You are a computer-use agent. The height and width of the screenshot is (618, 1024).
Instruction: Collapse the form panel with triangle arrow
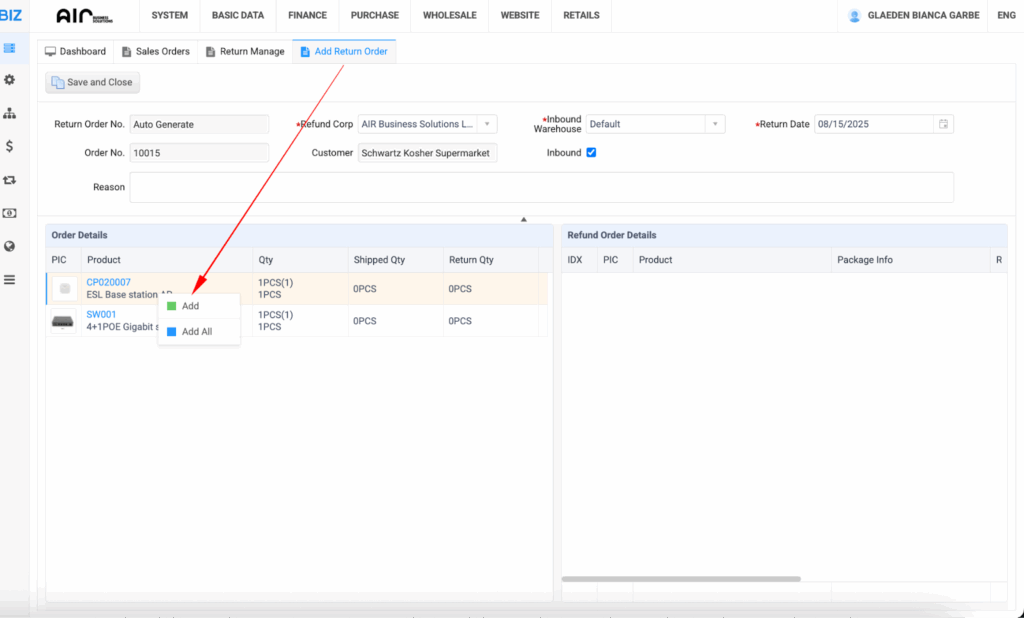click(x=523, y=218)
